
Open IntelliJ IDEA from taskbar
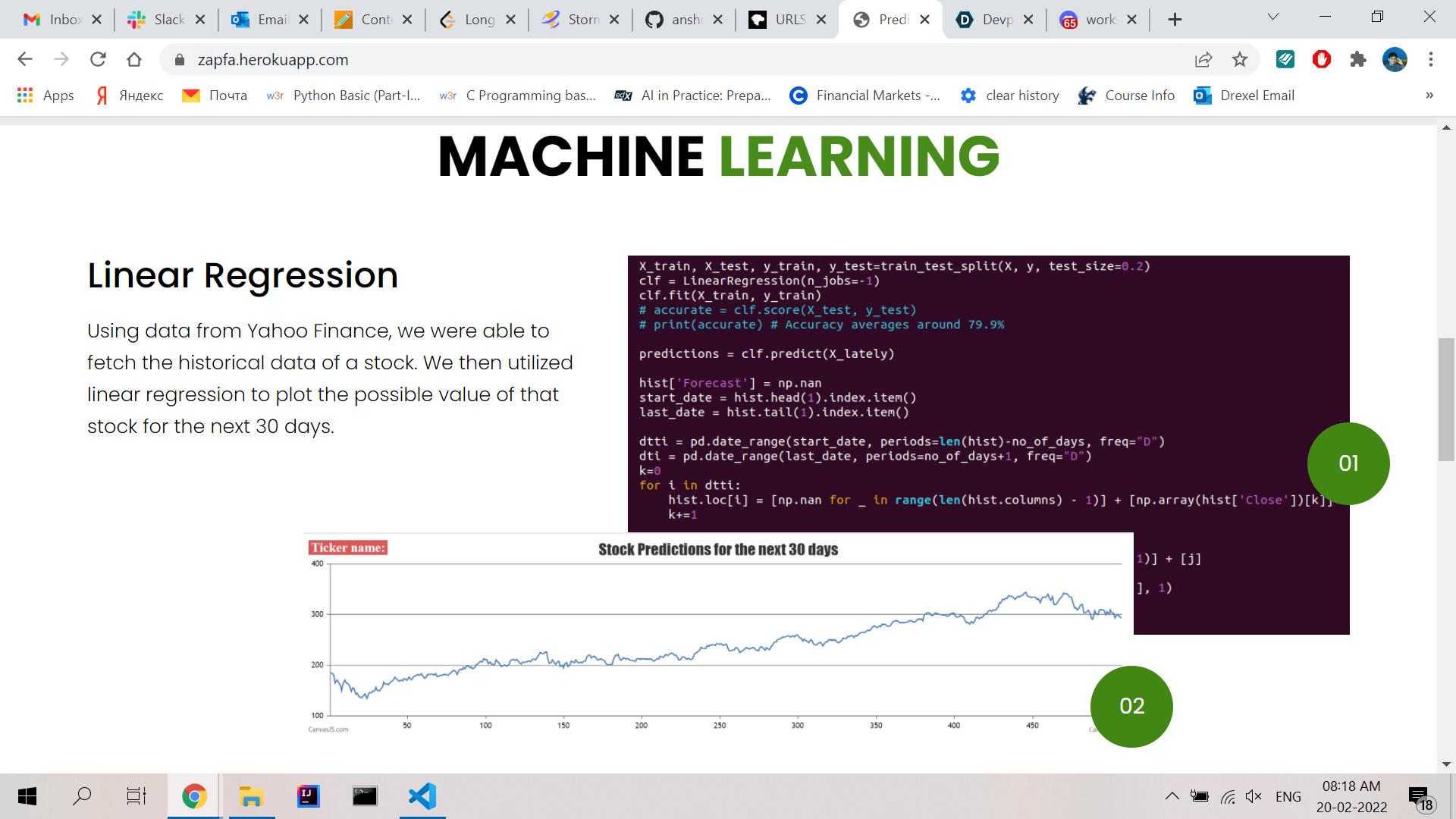tap(308, 796)
